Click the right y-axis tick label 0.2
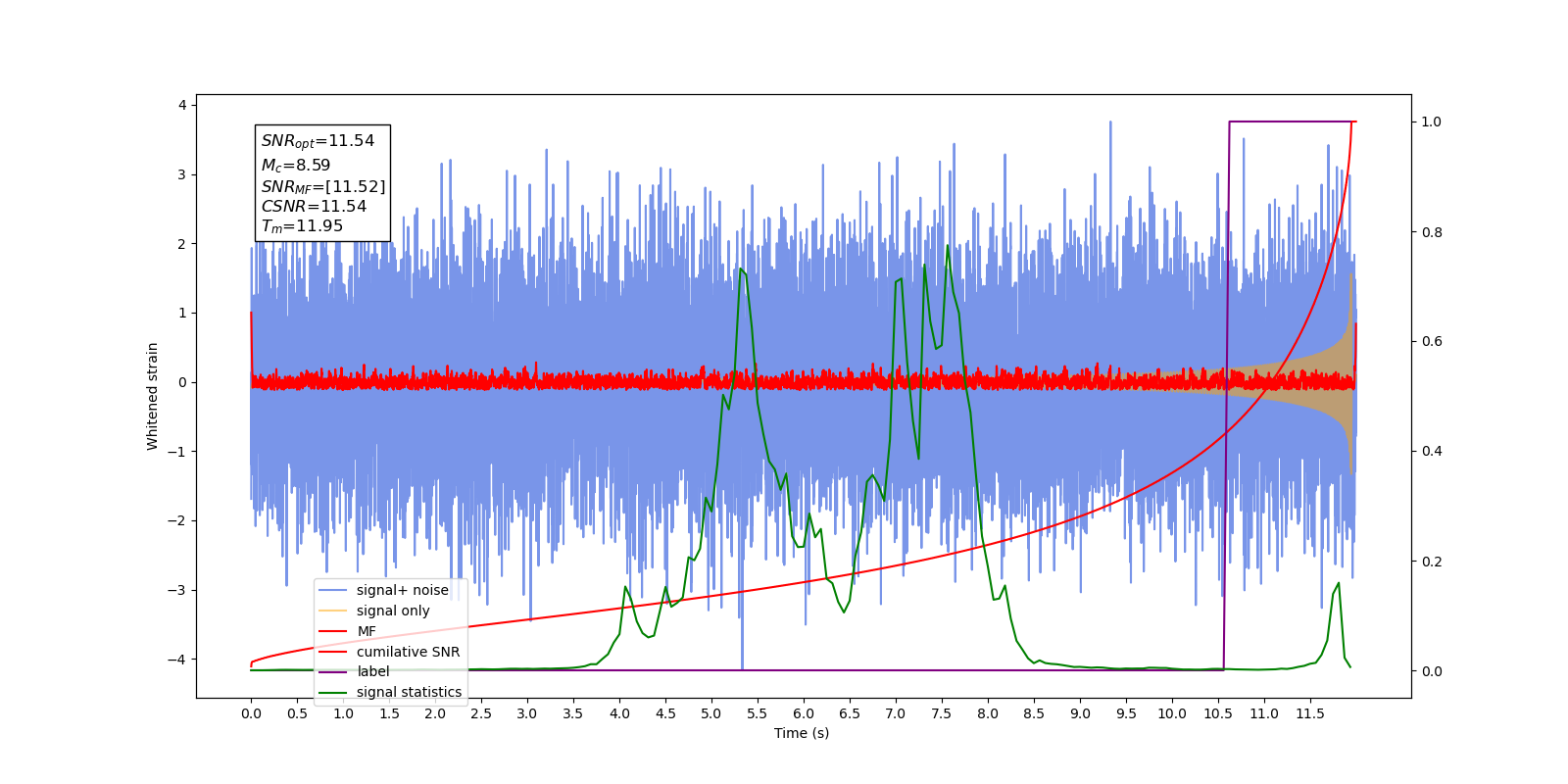1568x784 pixels. [1432, 562]
